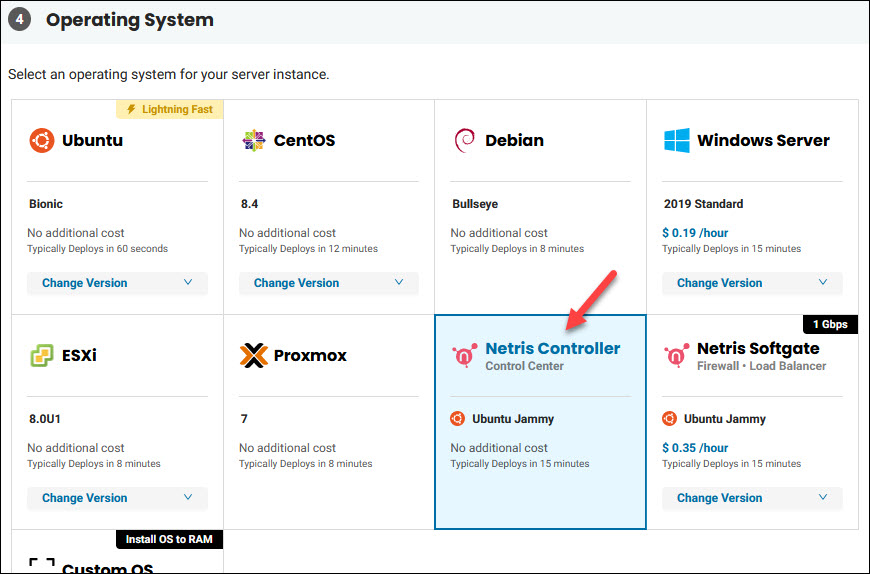870x574 pixels.
Task: Click the 8.0U1 version label
Action: pyautogui.click(x=44, y=419)
